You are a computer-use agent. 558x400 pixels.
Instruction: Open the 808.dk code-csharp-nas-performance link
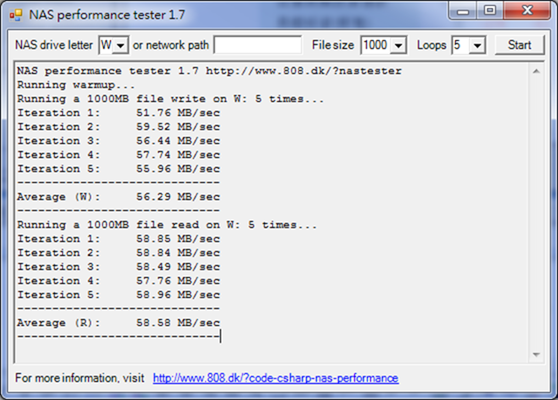[275, 378]
